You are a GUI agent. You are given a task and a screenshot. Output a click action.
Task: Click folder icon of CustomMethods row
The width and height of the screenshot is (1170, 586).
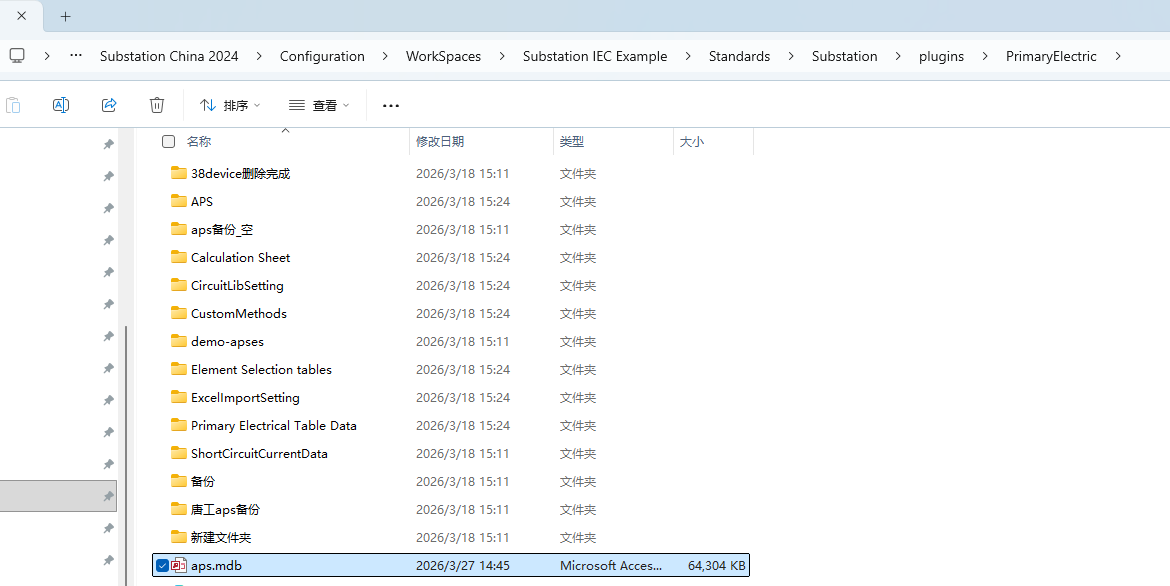(x=178, y=313)
